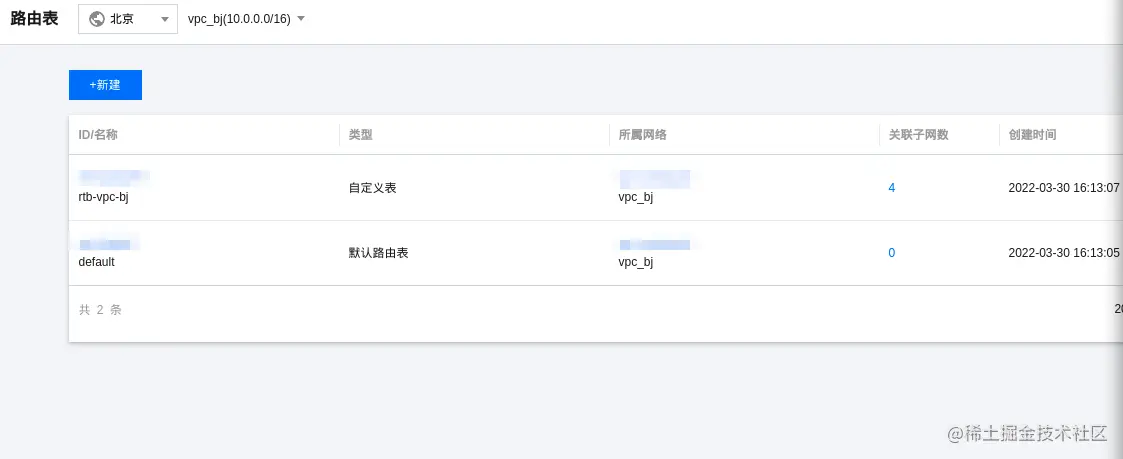Click the 所属网络 column header
Screen dimensions: 1123x459
pos(642,135)
